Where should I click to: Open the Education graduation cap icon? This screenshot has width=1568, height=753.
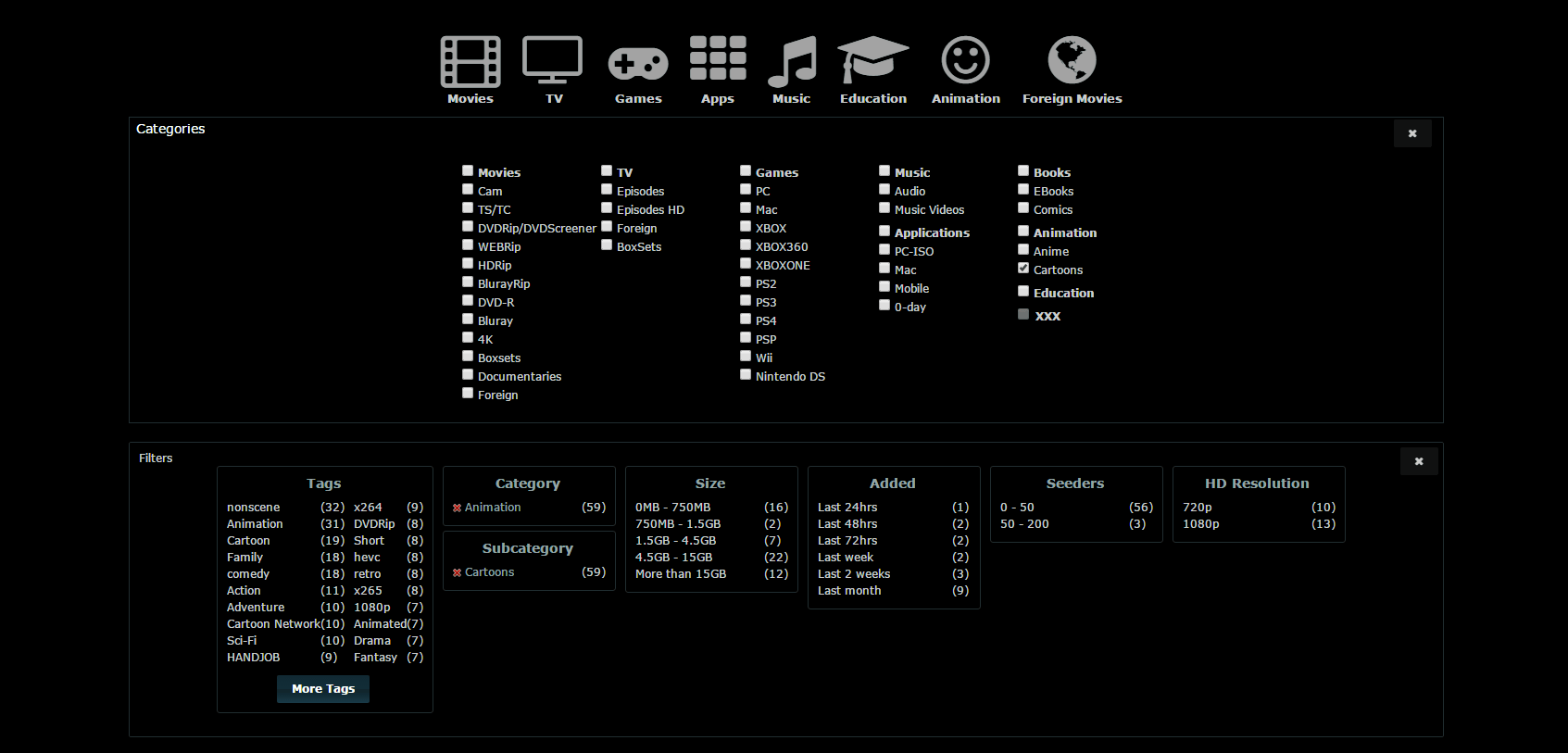(x=872, y=60)
